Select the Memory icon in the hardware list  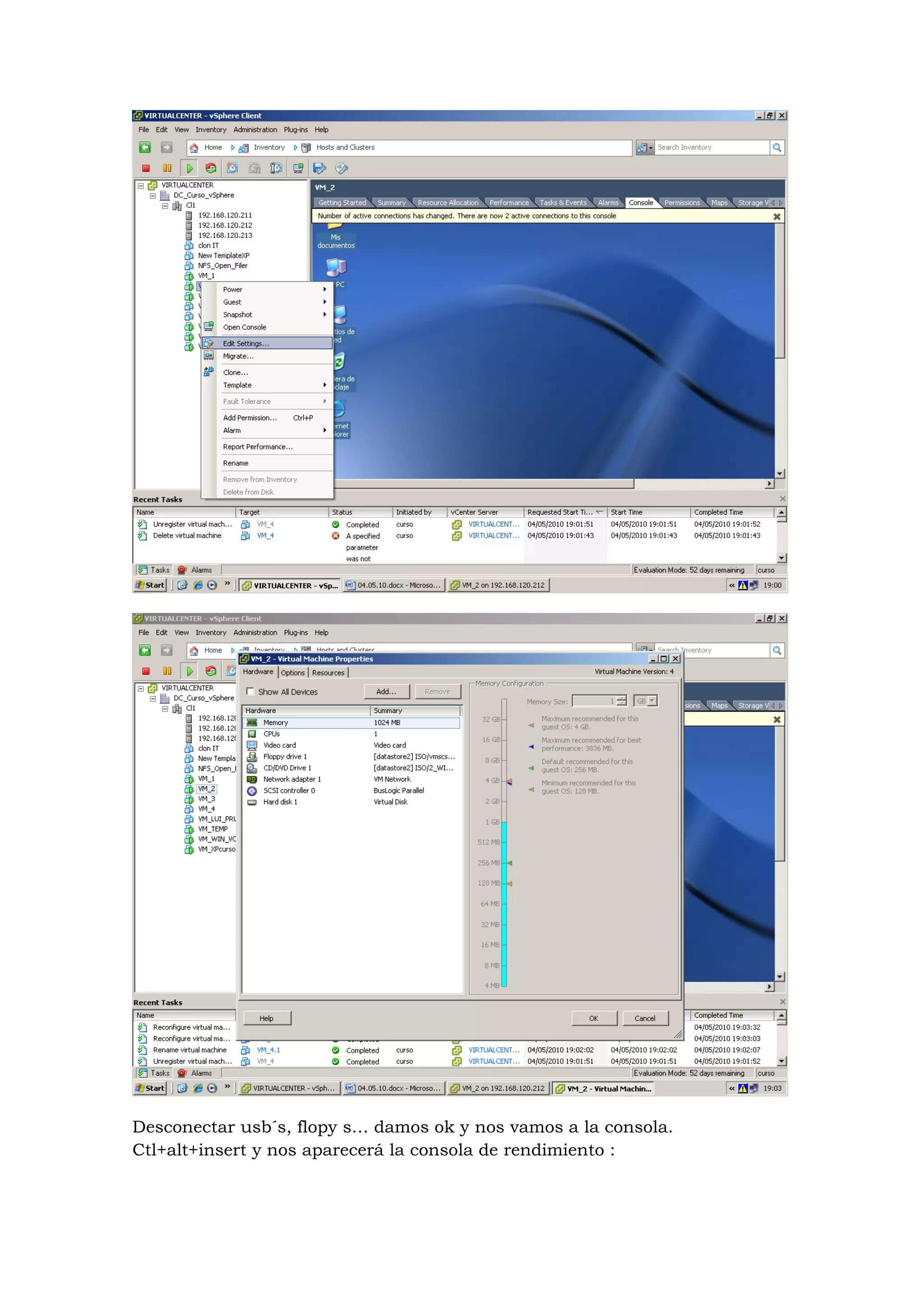252,722
